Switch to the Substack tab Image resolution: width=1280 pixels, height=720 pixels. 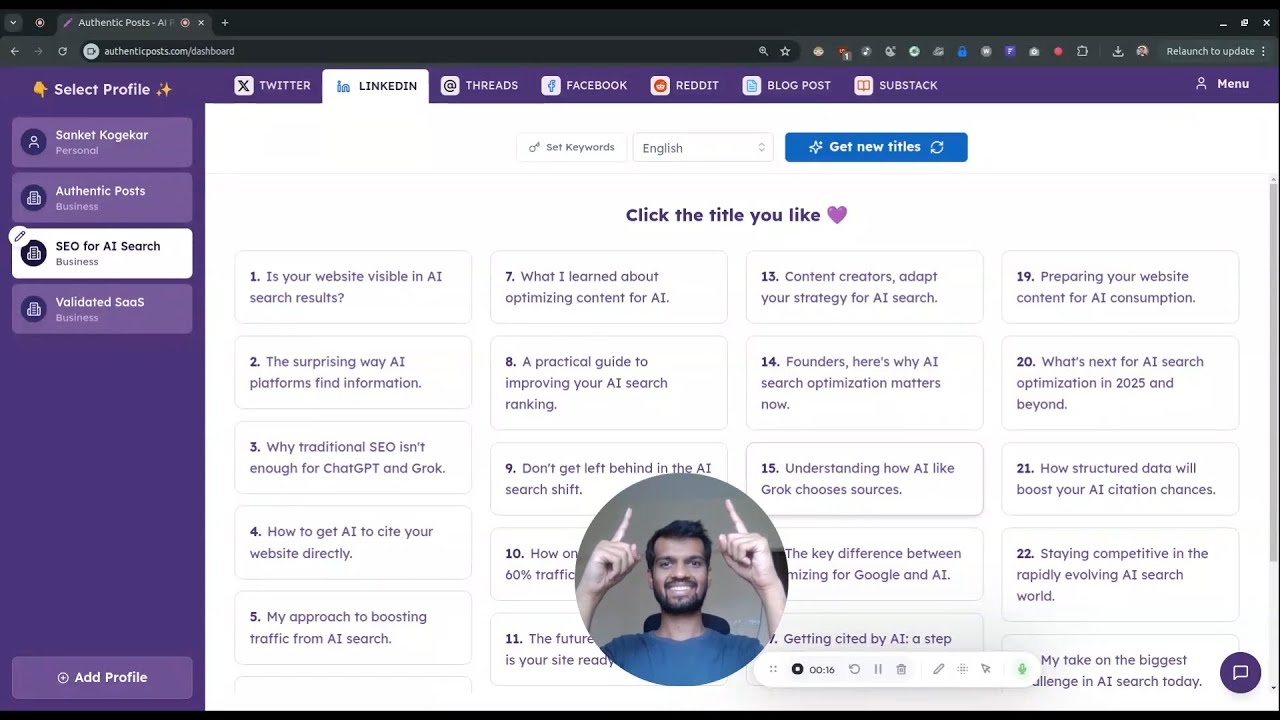[896, 85]
